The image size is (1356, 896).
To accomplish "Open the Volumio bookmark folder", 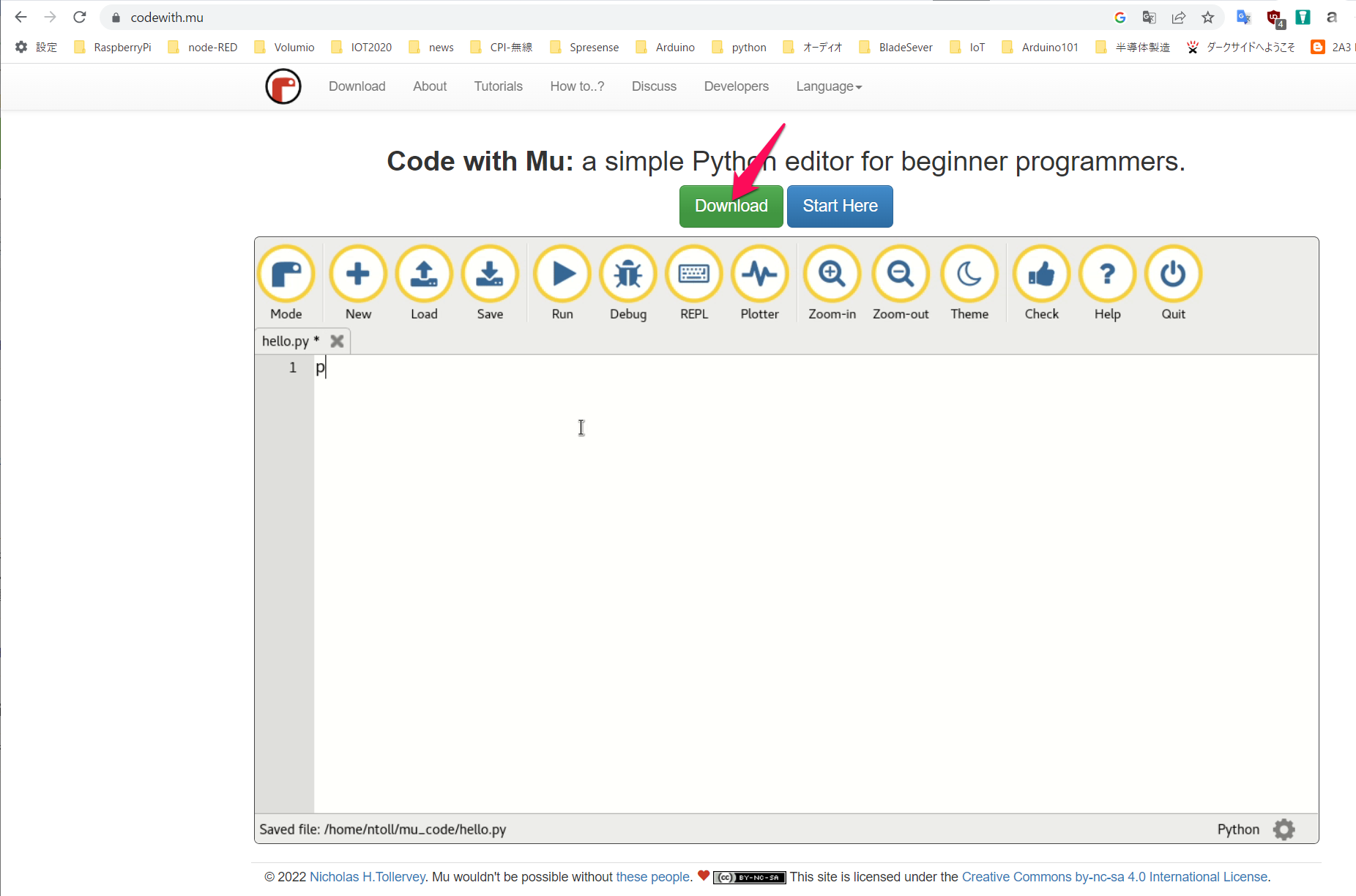I will coord(284,48).
